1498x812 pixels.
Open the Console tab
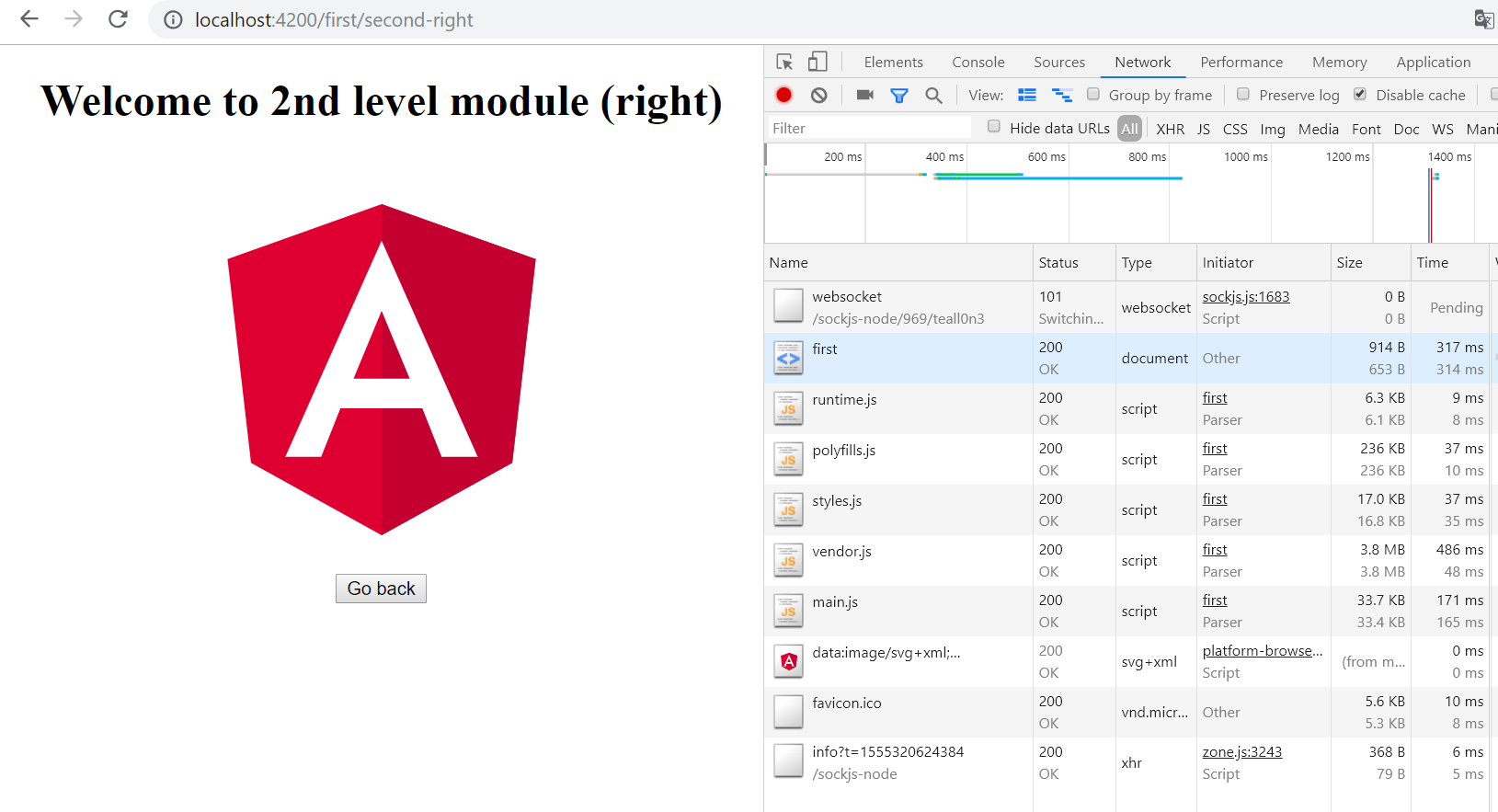(978, 62)
